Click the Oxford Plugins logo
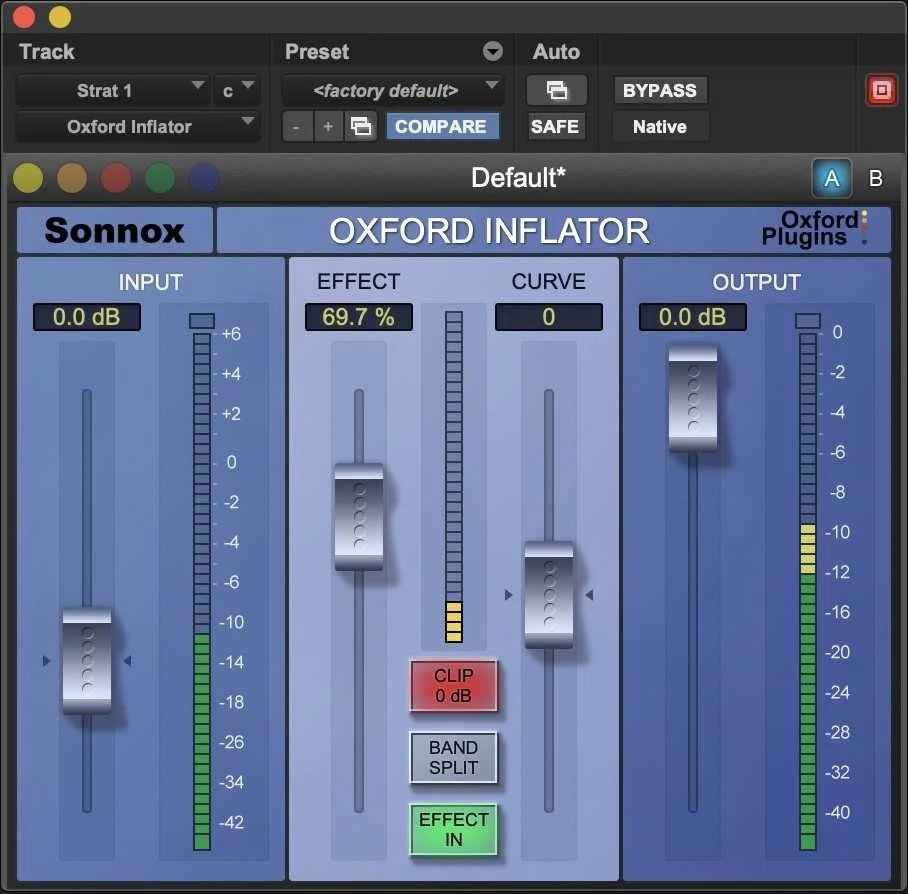The image size is (908, 894). pyautogui.click(x=814, y=229)
